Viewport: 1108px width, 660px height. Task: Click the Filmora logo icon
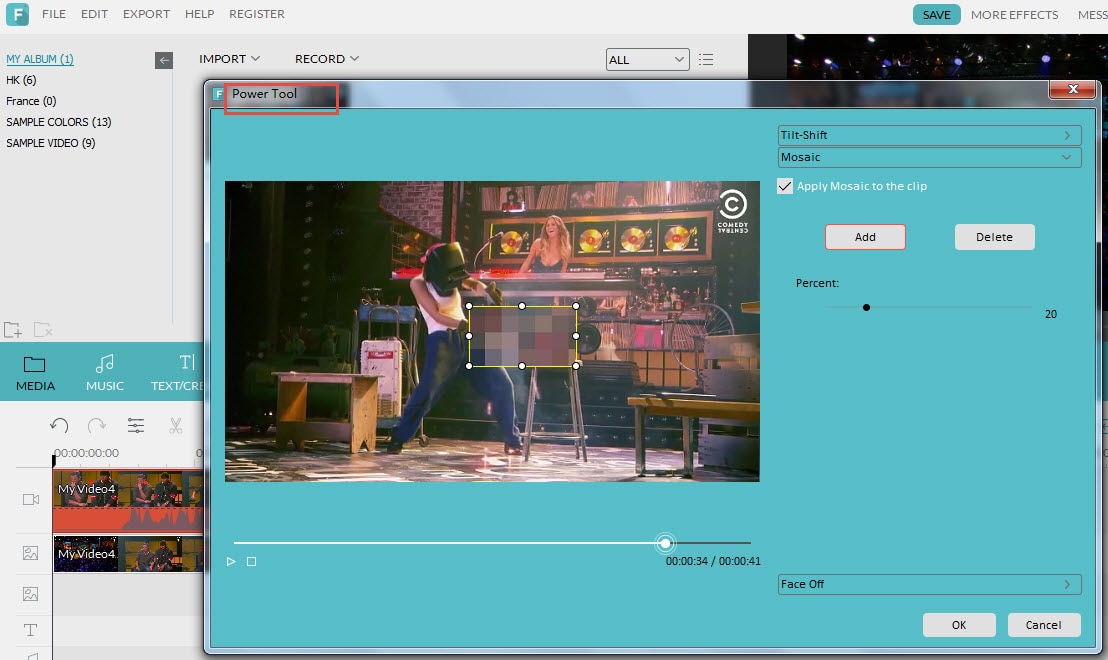17,14
